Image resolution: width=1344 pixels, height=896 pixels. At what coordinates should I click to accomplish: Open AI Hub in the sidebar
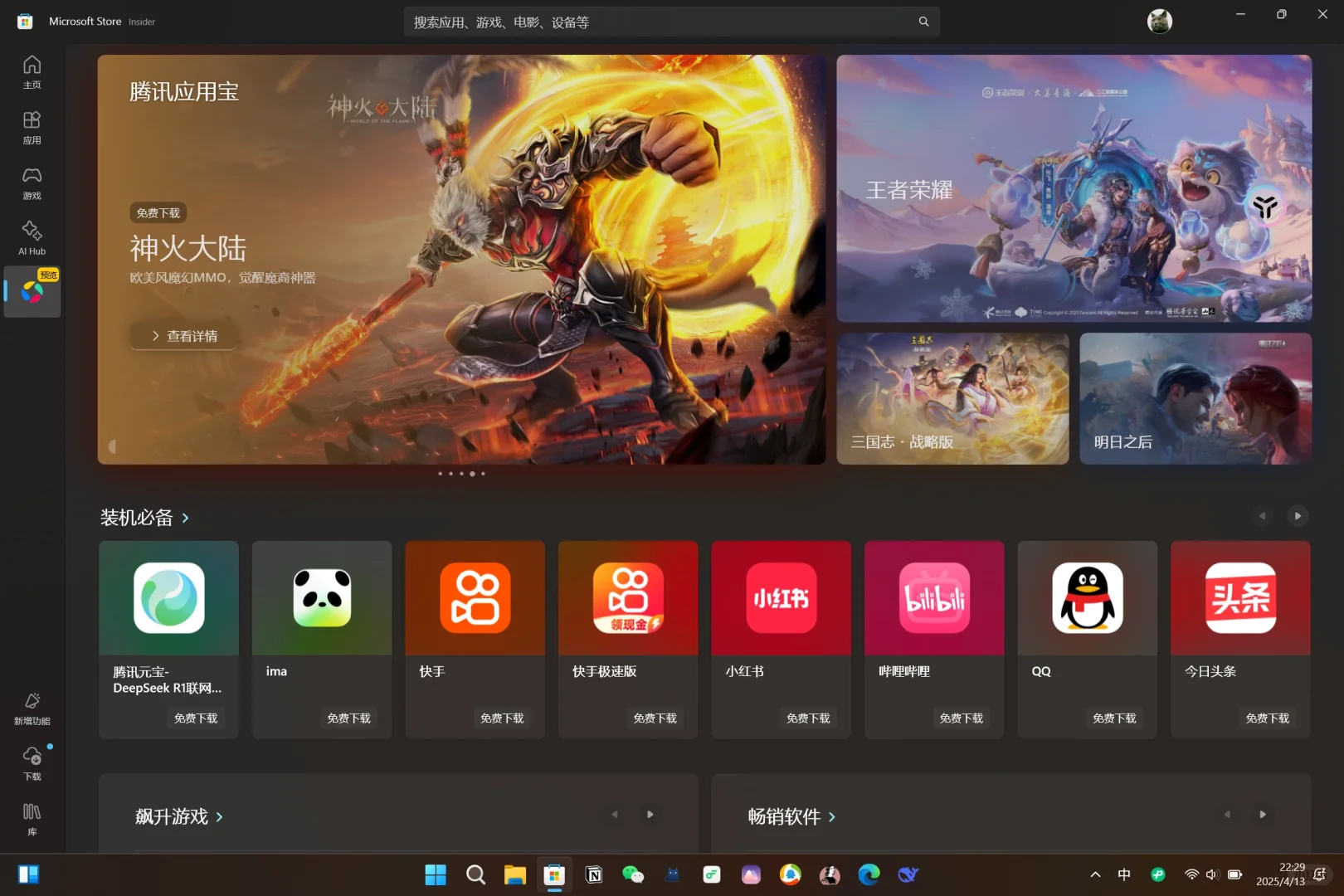coord(32,238)
